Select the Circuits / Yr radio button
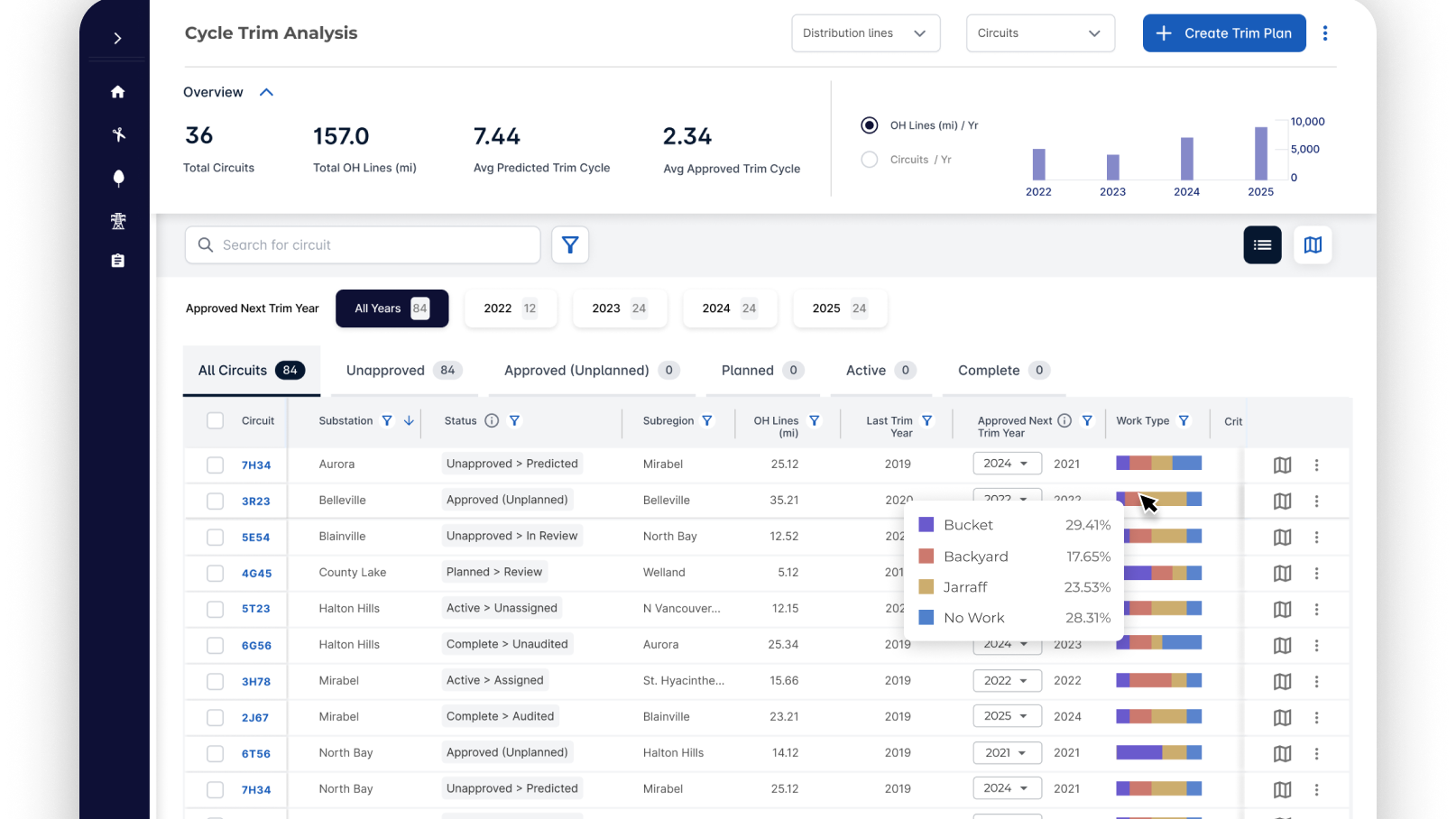Image resolution: width=1456 pixels, height=819 pixels. tap(870, 160)
